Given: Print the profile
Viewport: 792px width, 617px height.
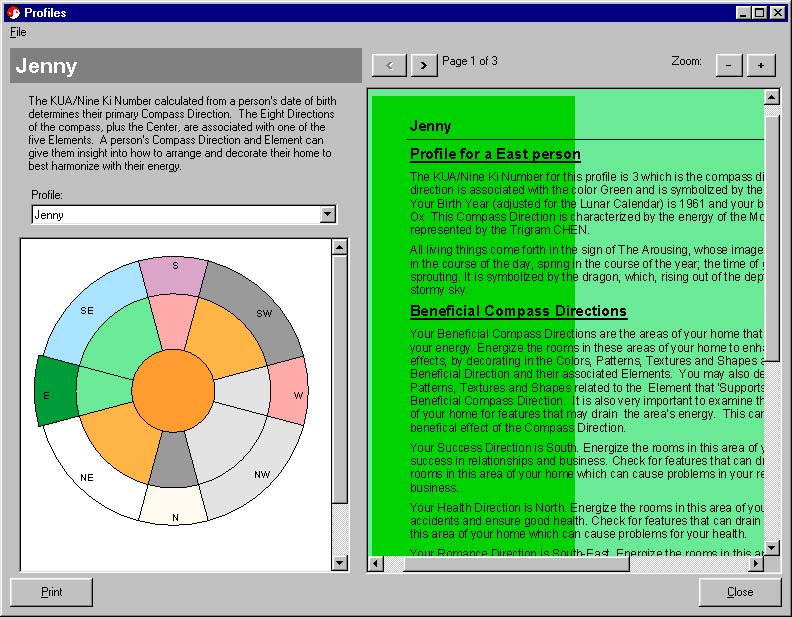Looking at the screenshot, I should coord(52,592).
